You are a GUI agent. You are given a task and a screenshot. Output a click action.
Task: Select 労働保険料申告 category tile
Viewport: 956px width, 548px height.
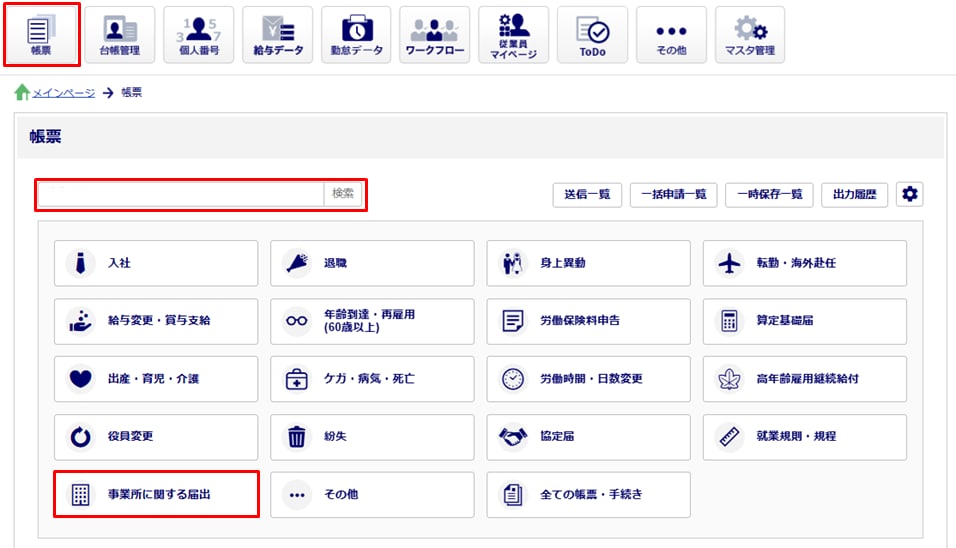[588, 321]
